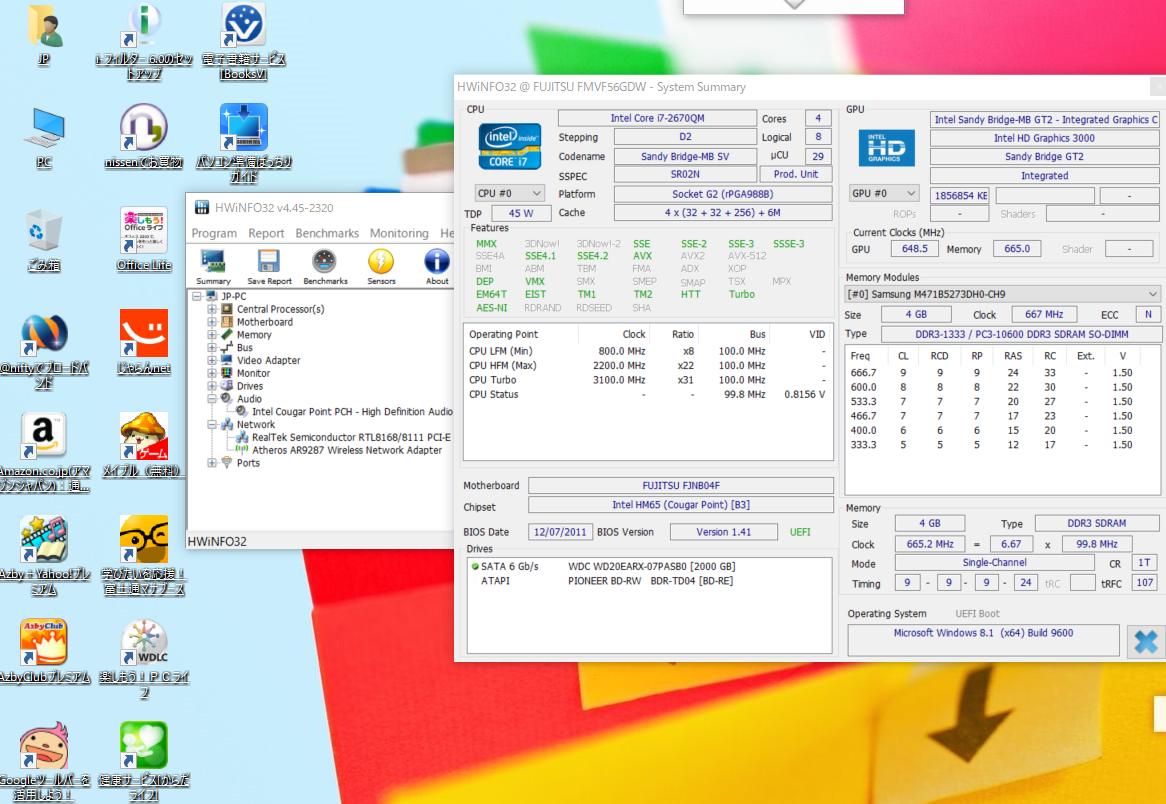
Task: Open the nissen shopping shortcut
Action: click(144, 138)
